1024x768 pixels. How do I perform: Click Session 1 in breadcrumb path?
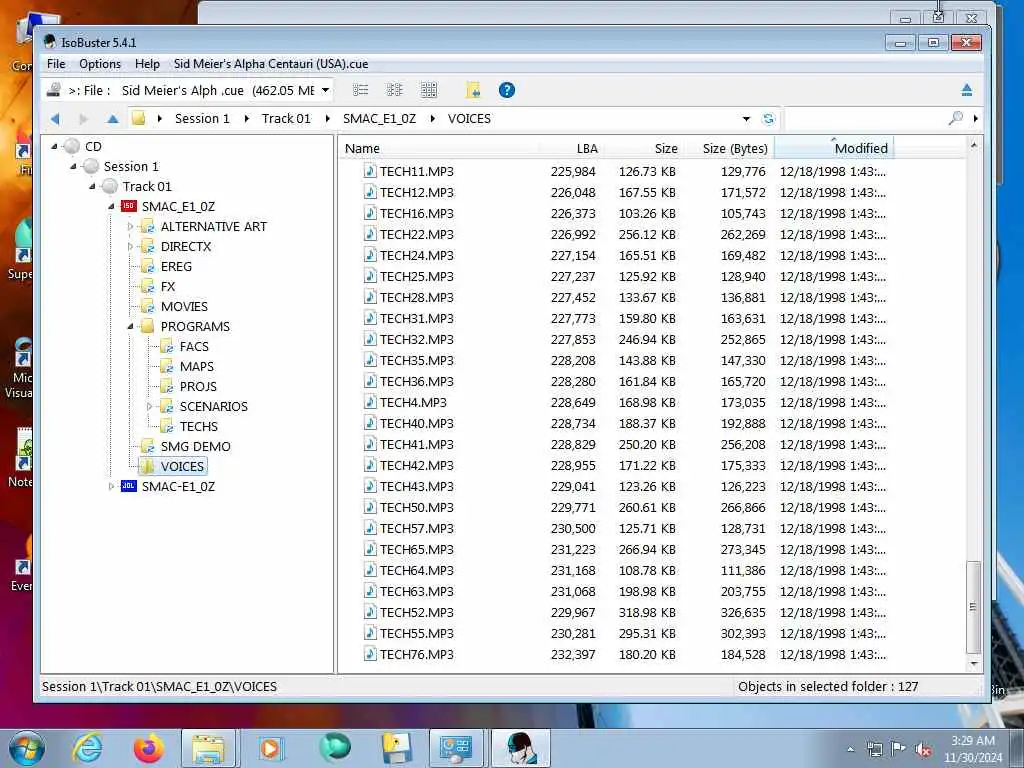(202, 119)
